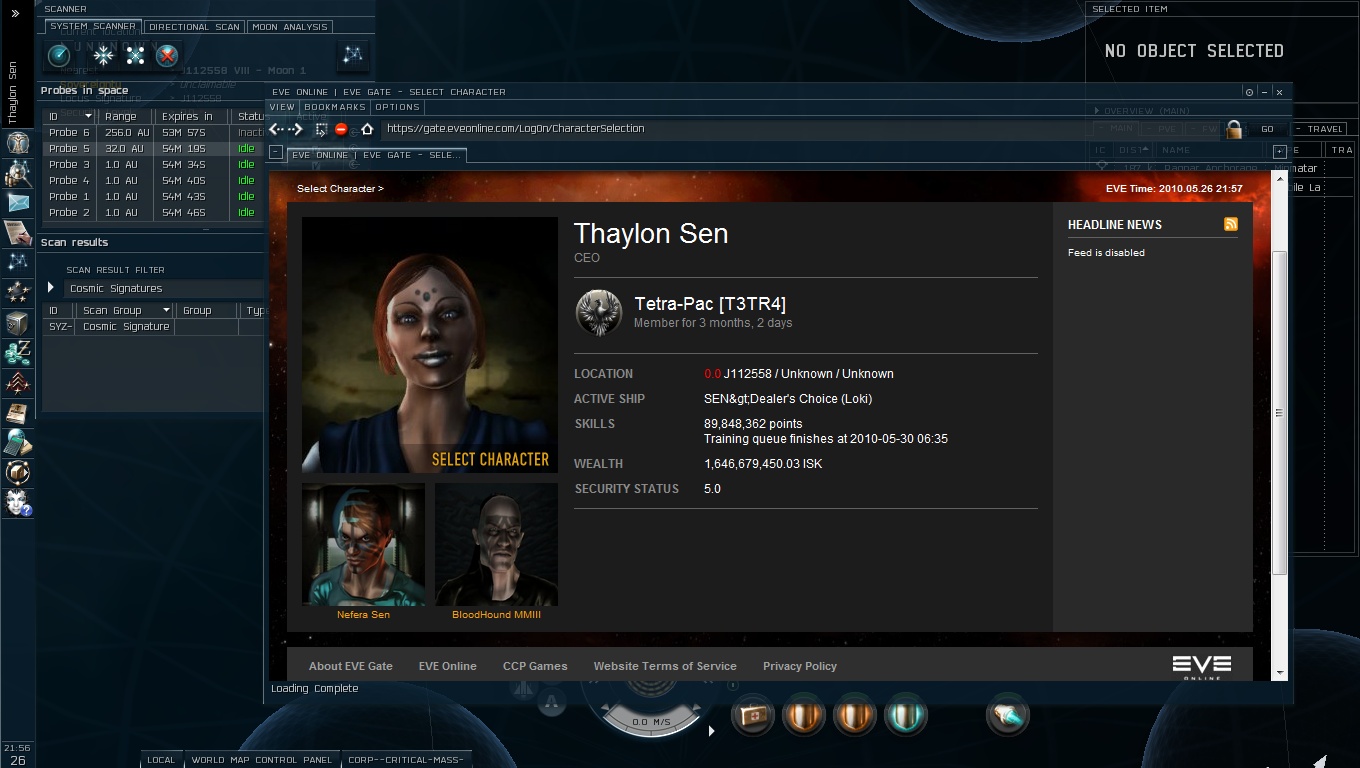
Task: Open People and Places from the sidebar
Action: click(17, 172)
